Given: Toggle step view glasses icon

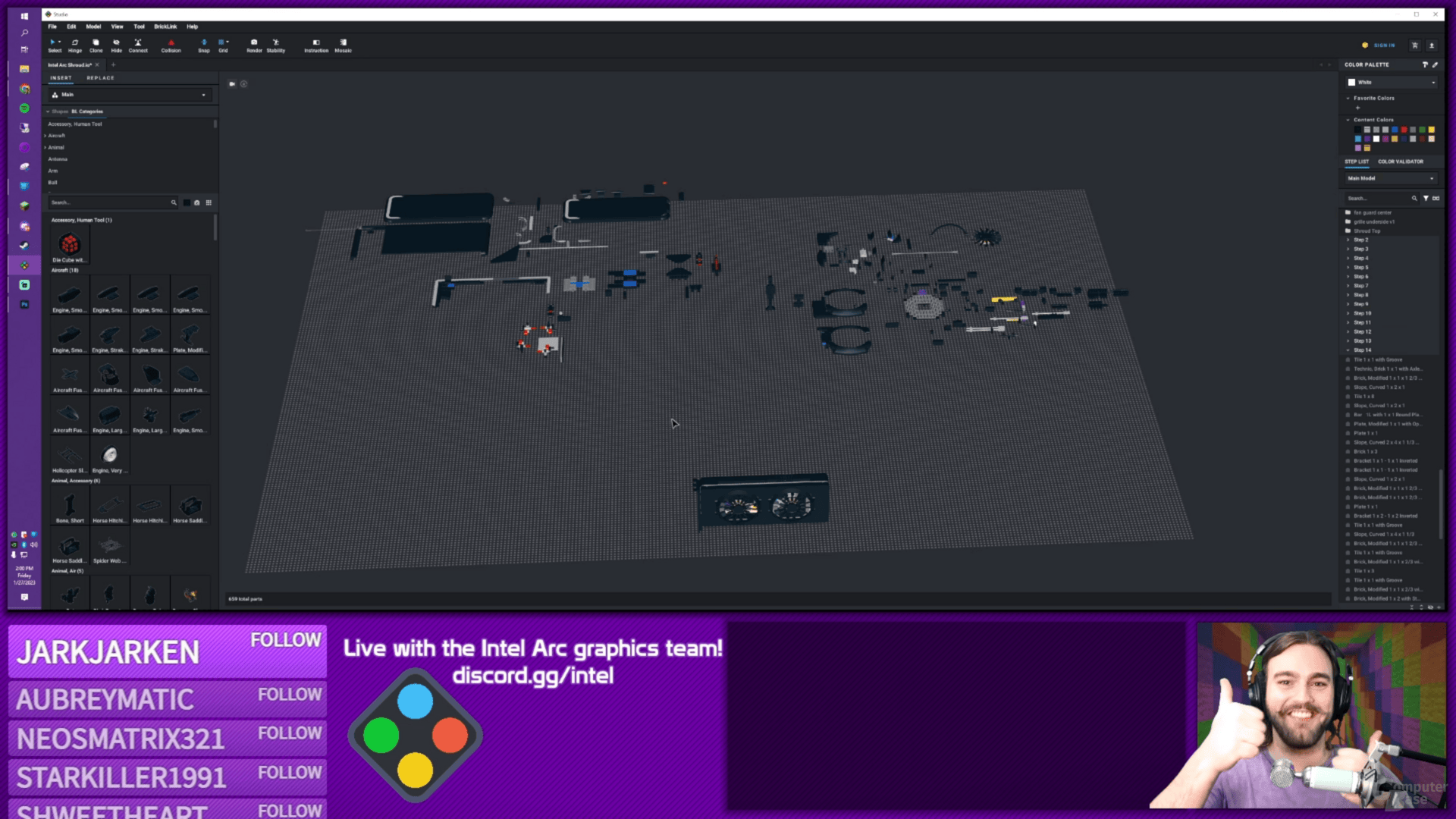Looking at the screenshot, I should coord(1436,198).
